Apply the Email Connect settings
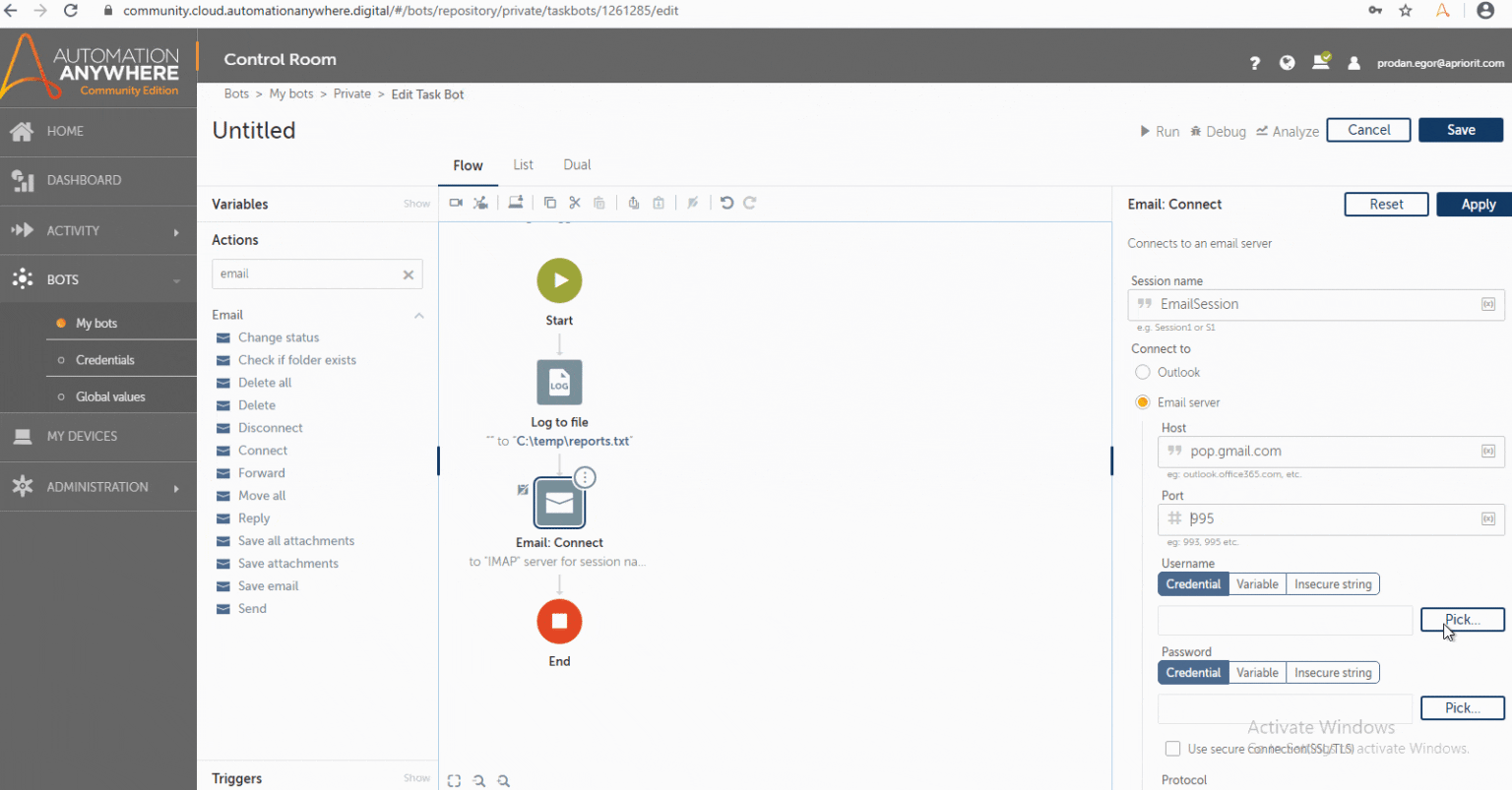Screen dimensions: 1512x790 [1474, 204]
